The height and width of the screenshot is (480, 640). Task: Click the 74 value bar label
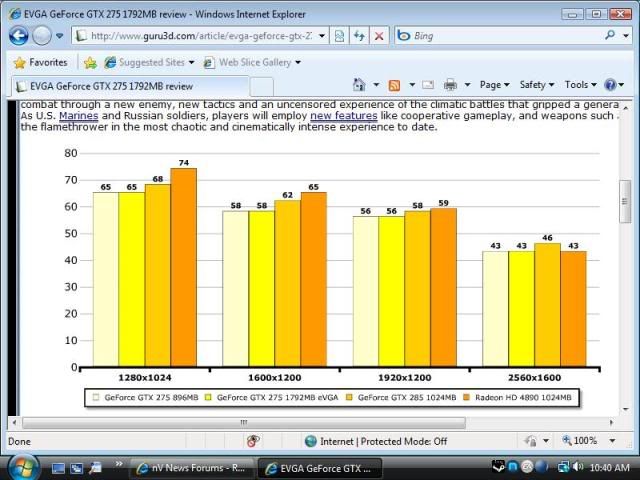pos(184,163)
